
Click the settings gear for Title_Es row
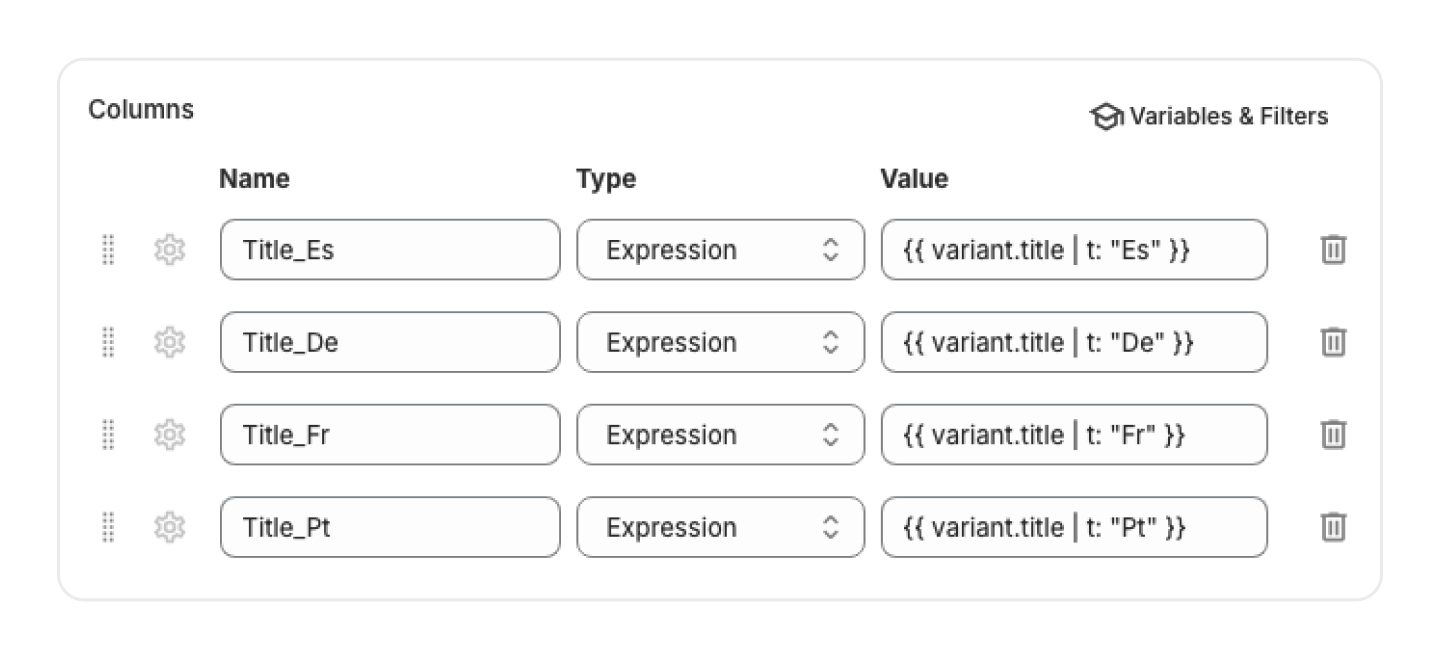(x=170, y=250)
